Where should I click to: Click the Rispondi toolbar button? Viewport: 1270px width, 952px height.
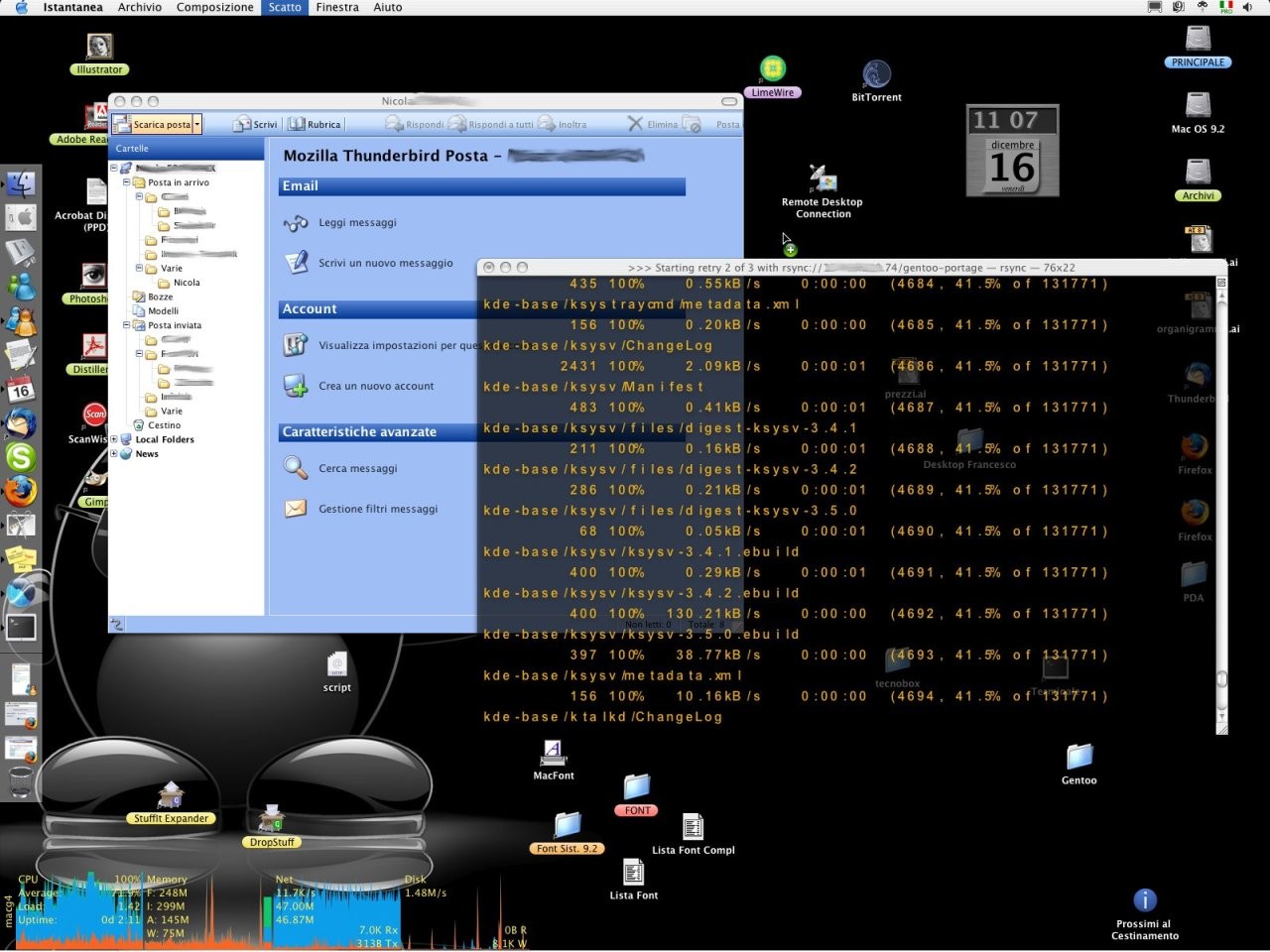point(415,124)
